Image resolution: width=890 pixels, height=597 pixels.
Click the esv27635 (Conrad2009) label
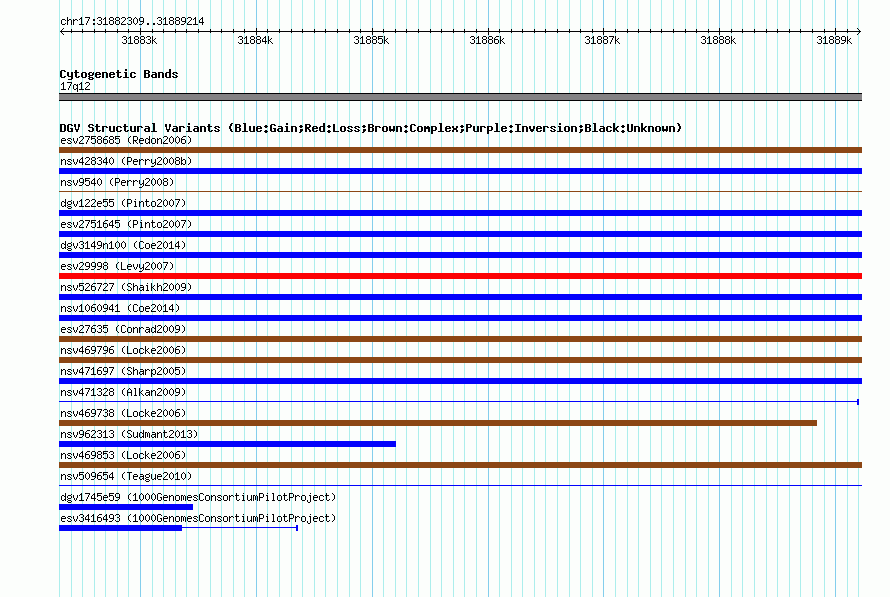(x=123, y=329)
